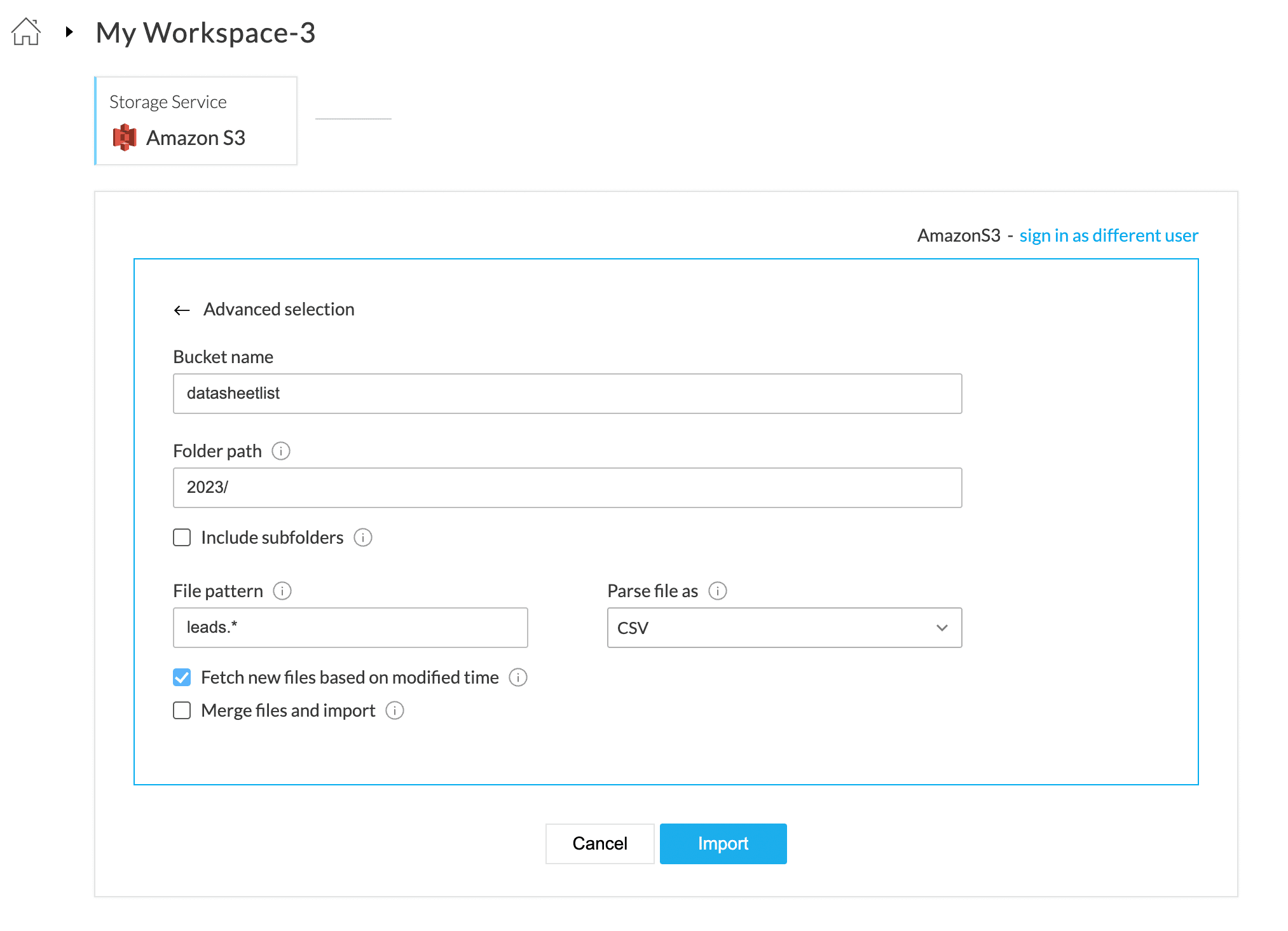Image resolution: width=1288 pixels, height=931 pixels.
Task: Click the modified time info icon
Action: pos(518,677)
